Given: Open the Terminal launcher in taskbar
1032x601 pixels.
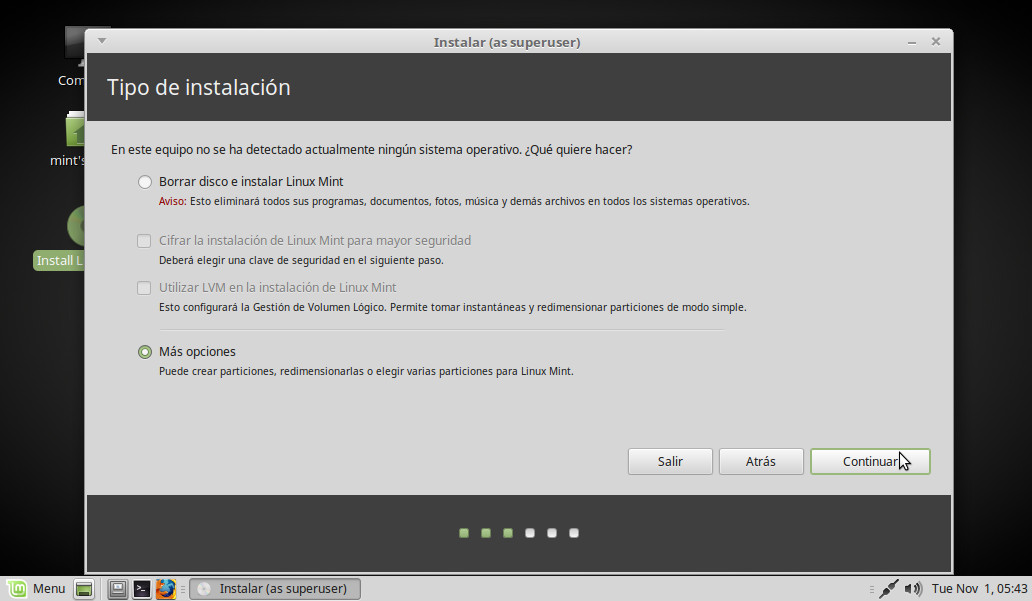Looking at the screenshot, I should click(x=142, y=589).
